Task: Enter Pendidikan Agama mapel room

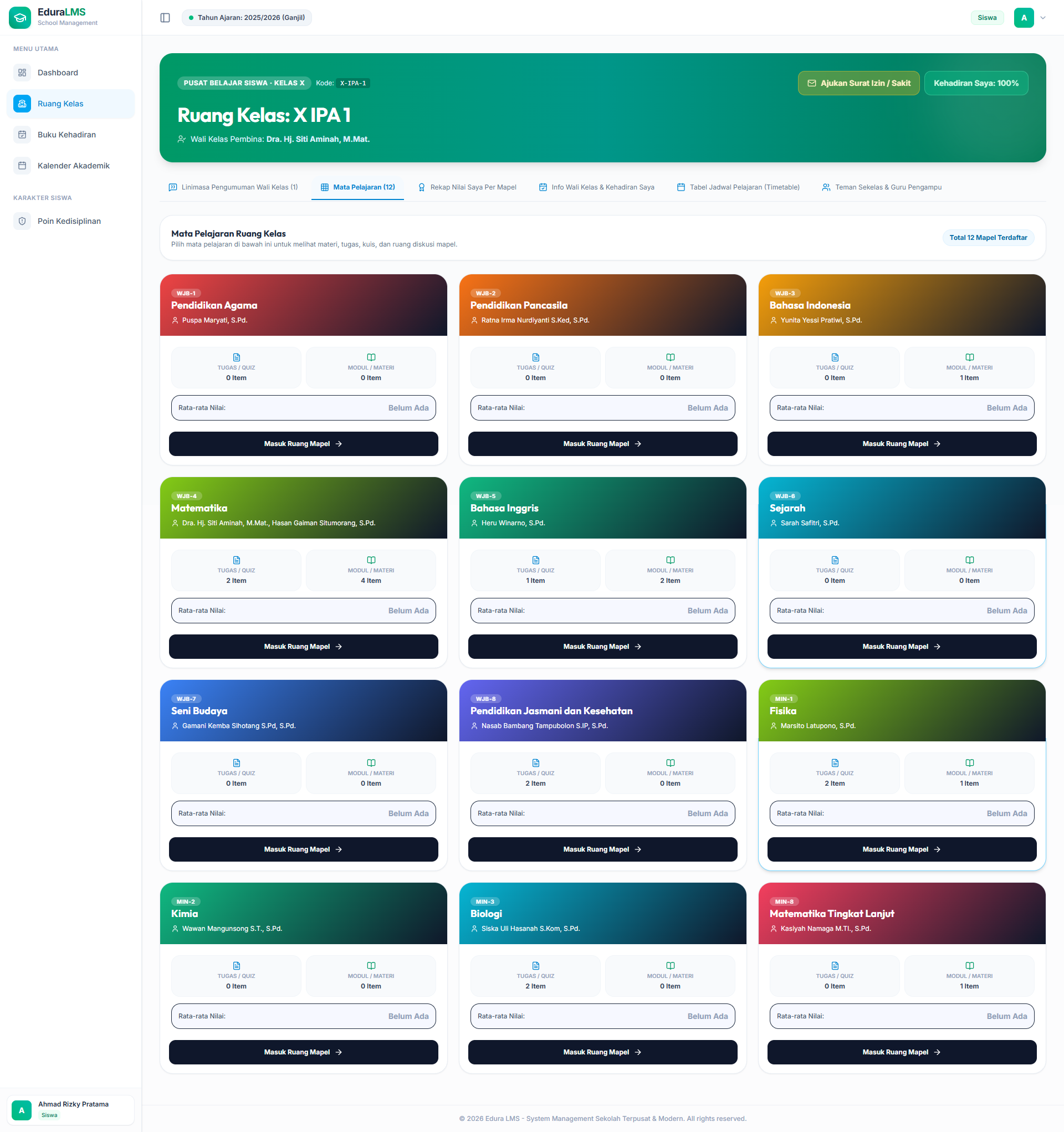Action: coord(304,444)
